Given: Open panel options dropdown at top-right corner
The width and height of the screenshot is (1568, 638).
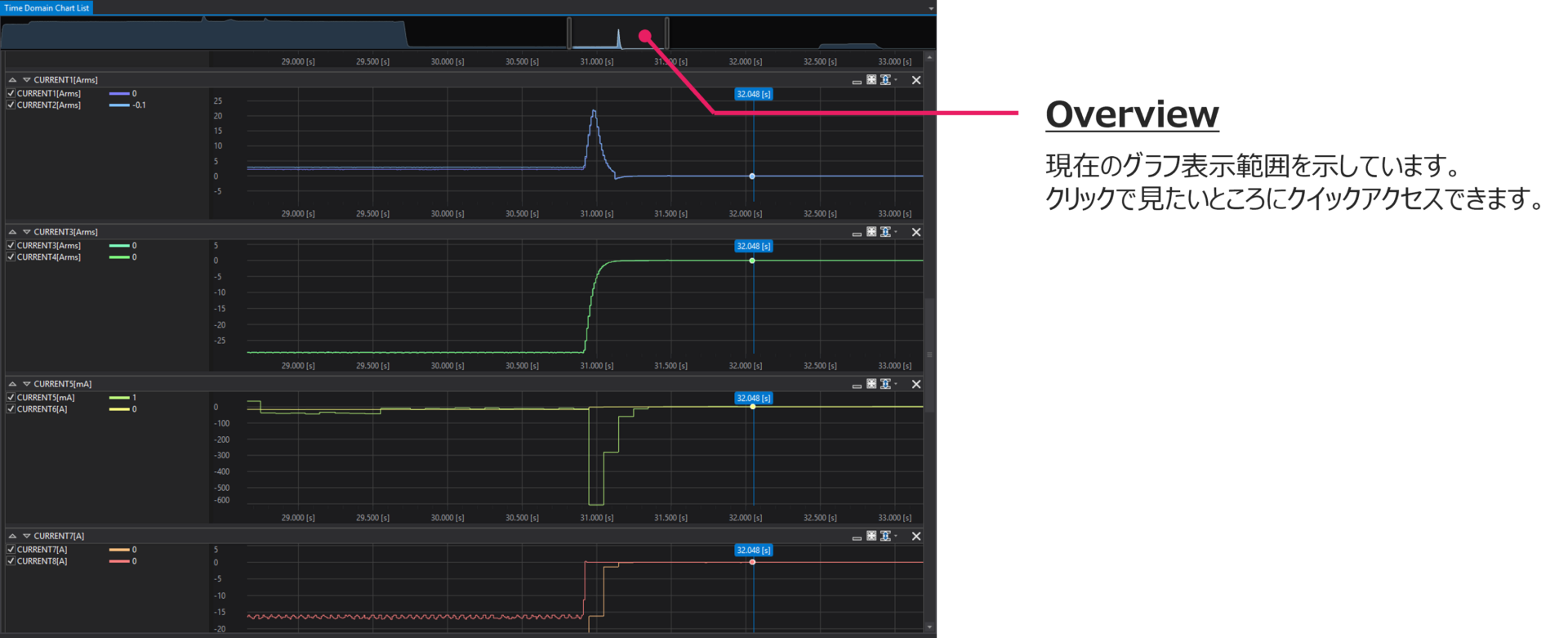Looking at the screenshot, I should click(x=931, y=8).
